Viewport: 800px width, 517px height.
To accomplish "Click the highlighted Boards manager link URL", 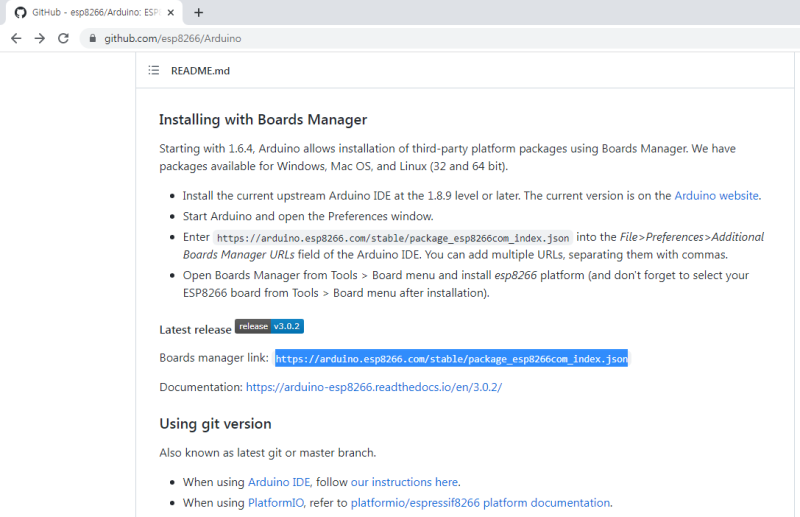I will tap(452, 359).
